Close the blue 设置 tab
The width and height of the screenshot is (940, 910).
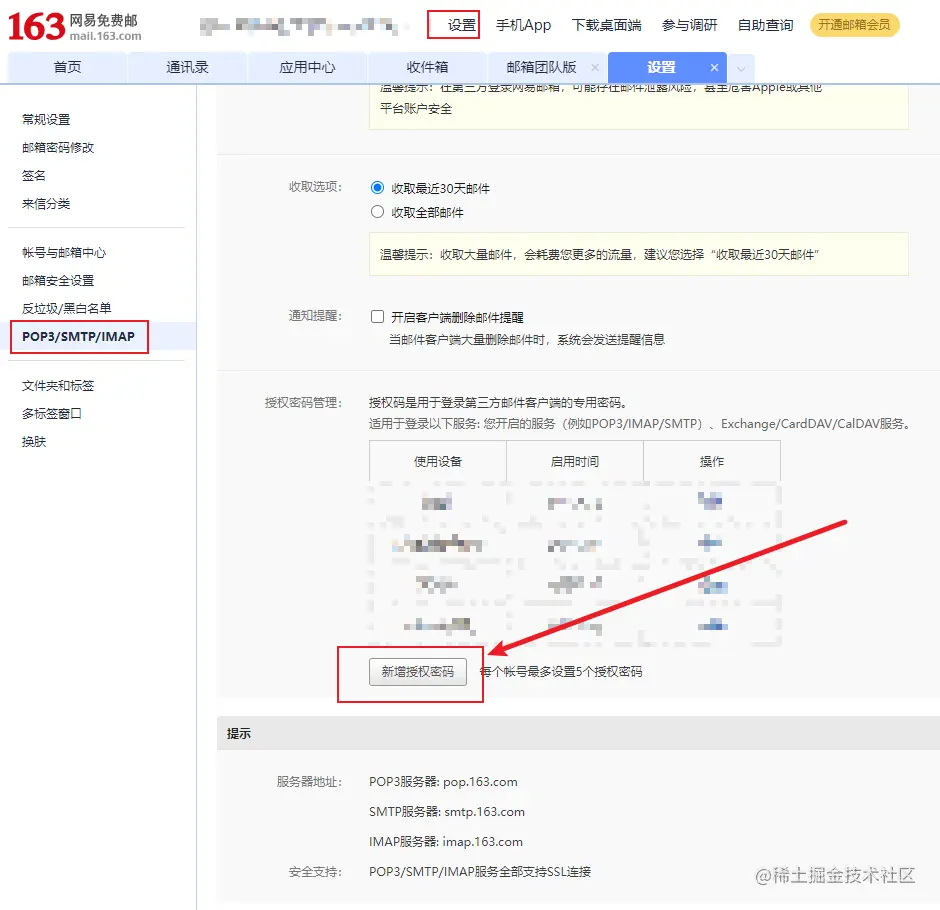pyautogui.click(x=714, y=67)
